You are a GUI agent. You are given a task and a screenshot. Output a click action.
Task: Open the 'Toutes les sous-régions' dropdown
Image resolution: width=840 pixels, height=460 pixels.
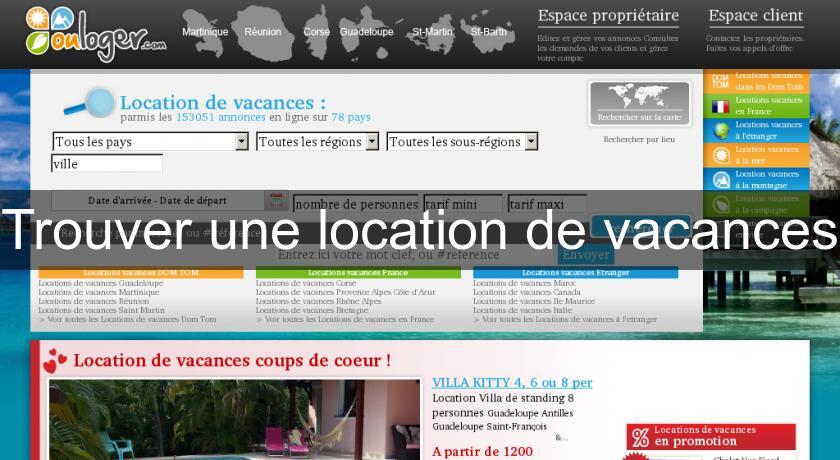click(462, 141)
